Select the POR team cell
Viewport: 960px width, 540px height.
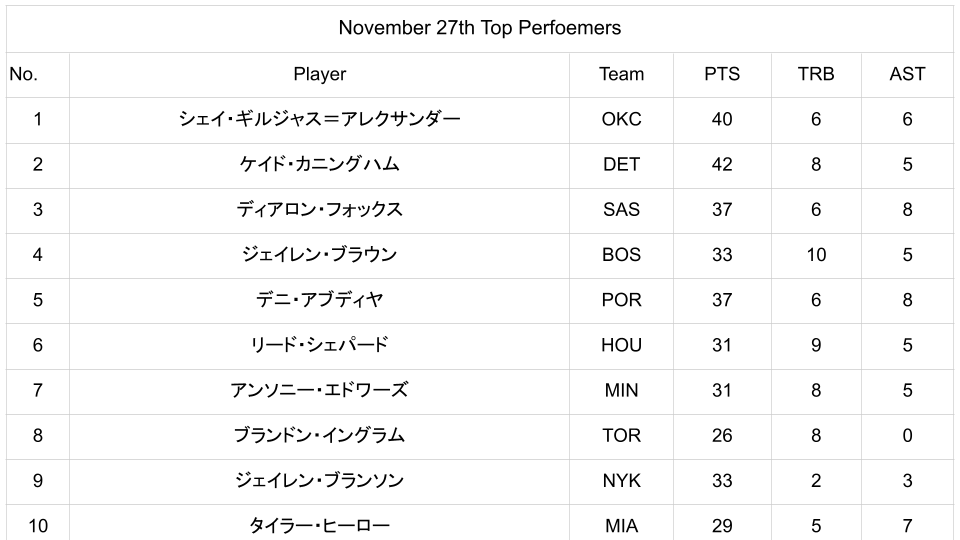(x=621, y=300)
